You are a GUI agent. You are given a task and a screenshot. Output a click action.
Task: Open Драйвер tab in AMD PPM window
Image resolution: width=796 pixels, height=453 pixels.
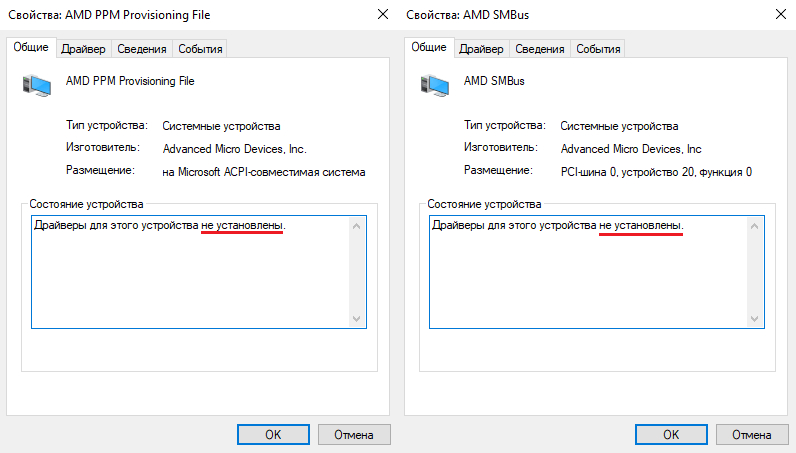tap(83, 49)
